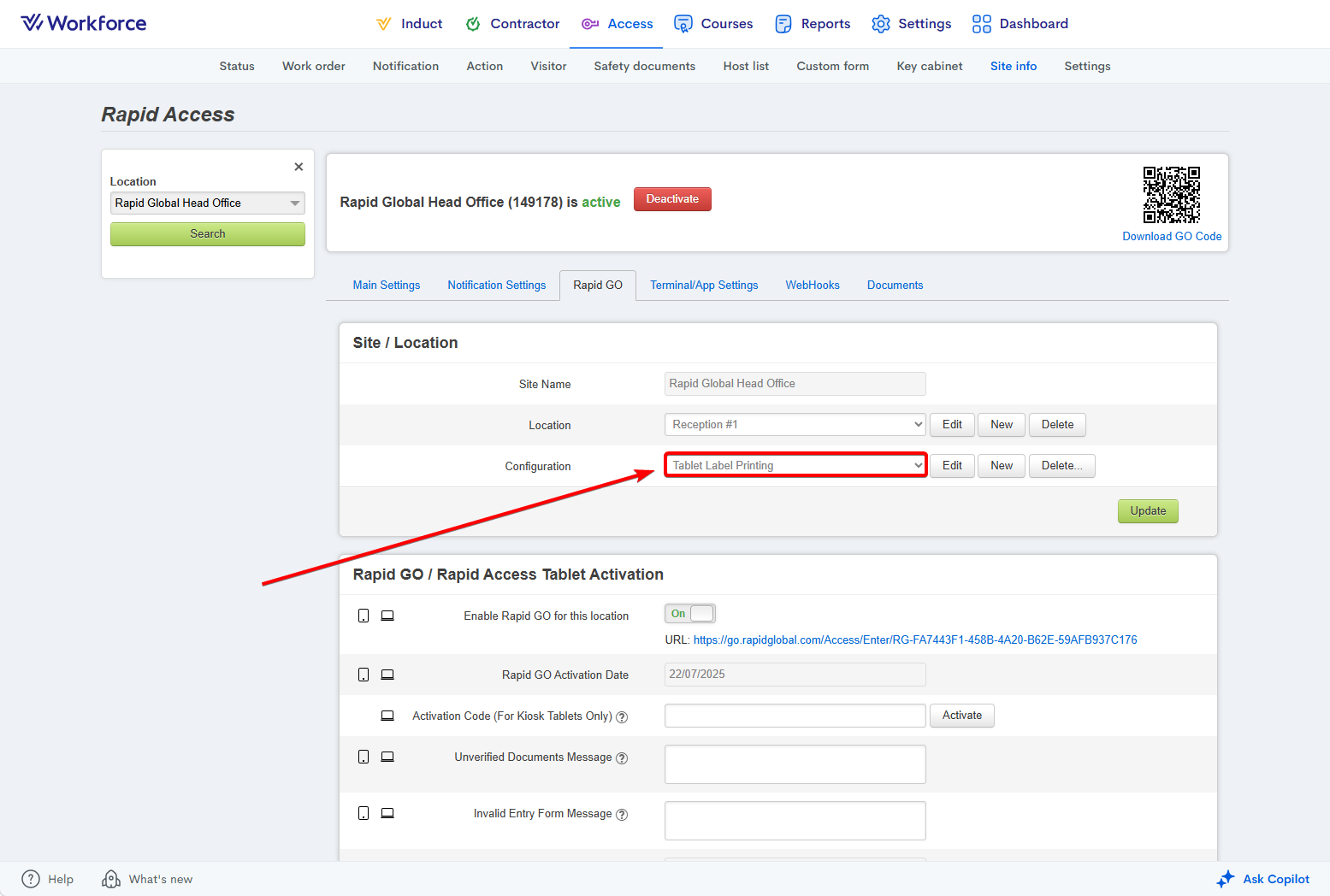Select the Rapid GO tab
The height and width of the screenshot is (896, 1330).
coord(598,286)
